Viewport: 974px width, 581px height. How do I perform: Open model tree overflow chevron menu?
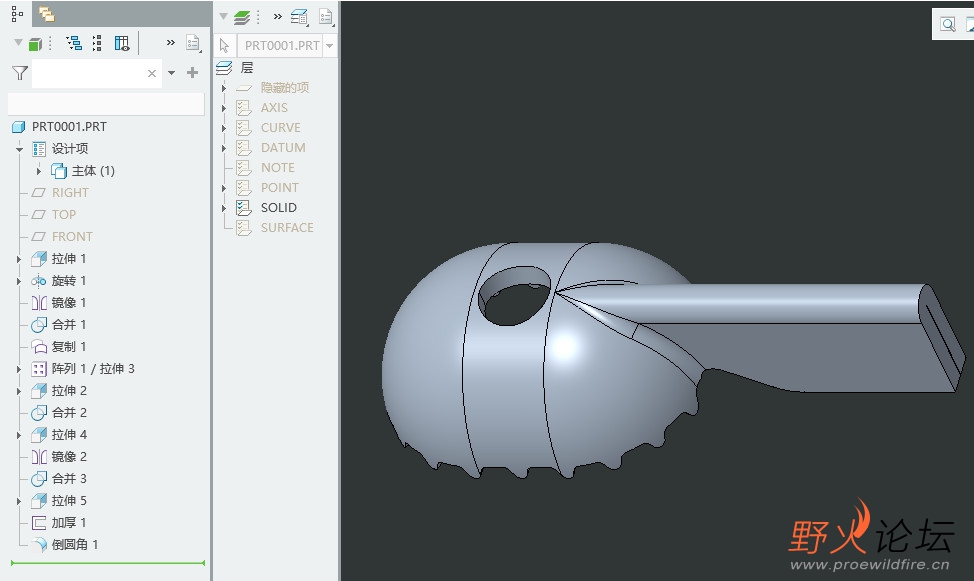tap(170, 43)
